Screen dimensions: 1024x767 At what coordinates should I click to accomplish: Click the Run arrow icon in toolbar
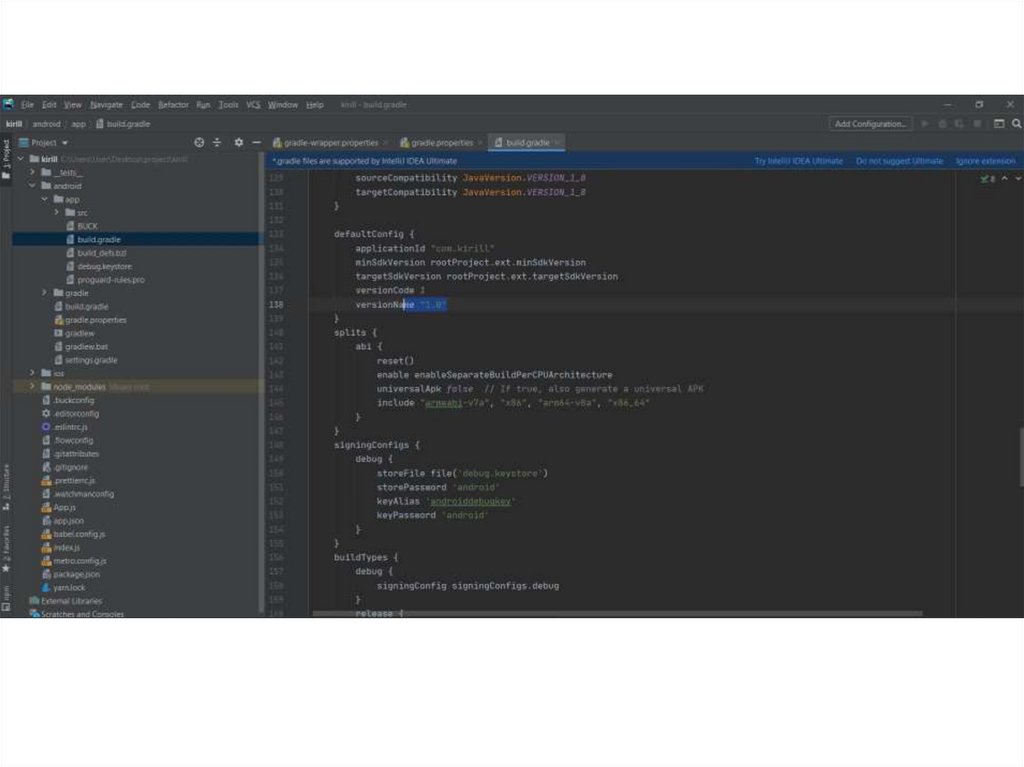pos(925,123)
